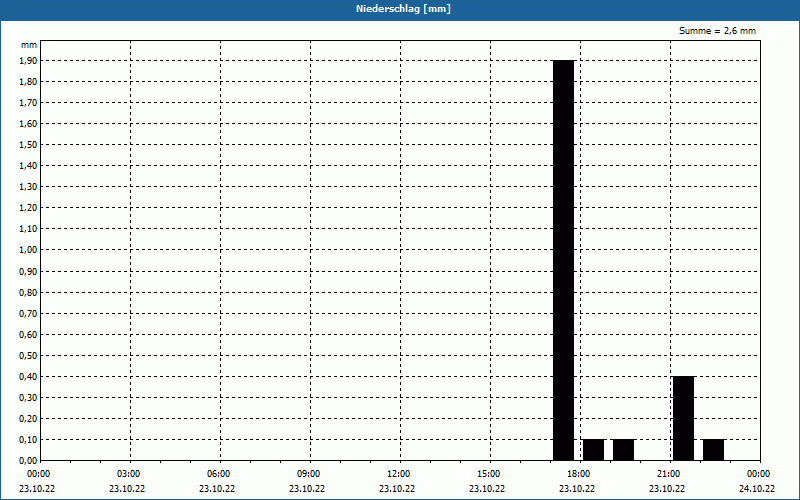
Task: Select the 24.10.22 date label
Action: point(757,489)
